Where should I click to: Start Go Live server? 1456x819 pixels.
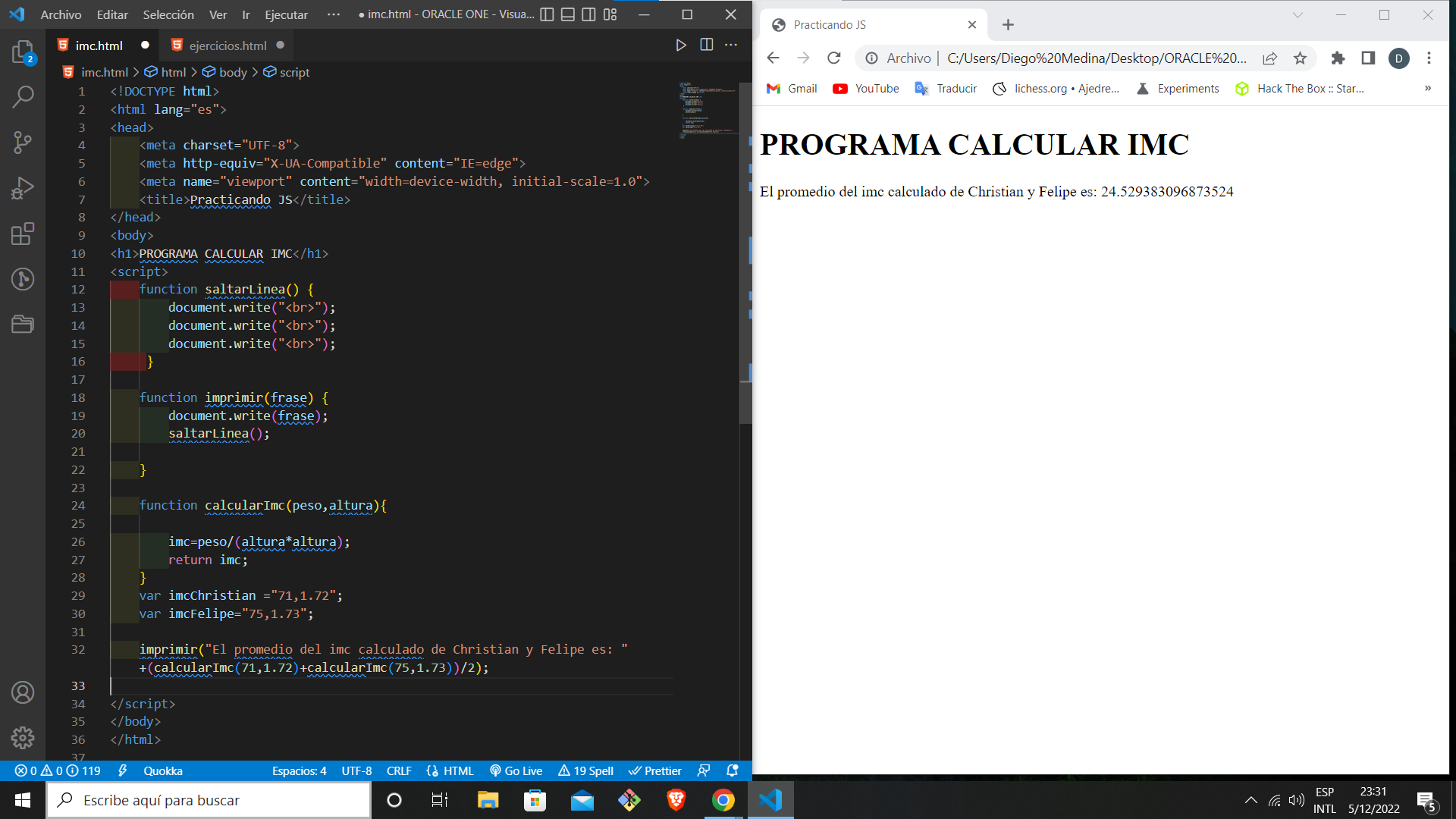pyautogui.click(x=516, y=770)
